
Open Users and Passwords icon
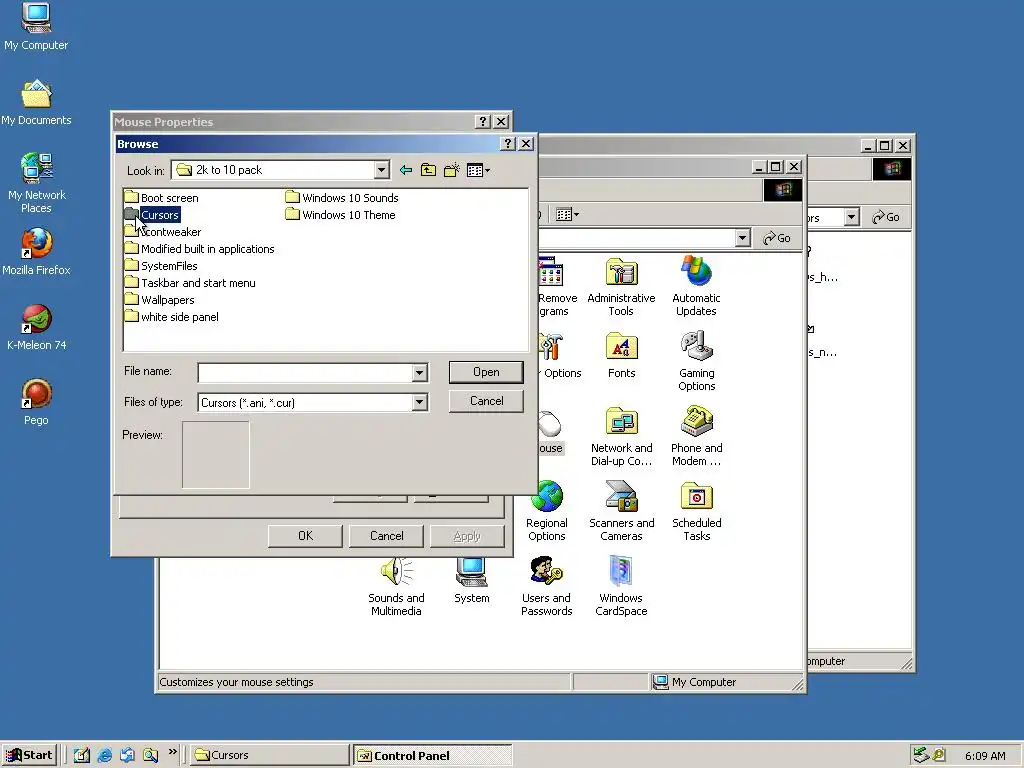click(x=547, y=587)
